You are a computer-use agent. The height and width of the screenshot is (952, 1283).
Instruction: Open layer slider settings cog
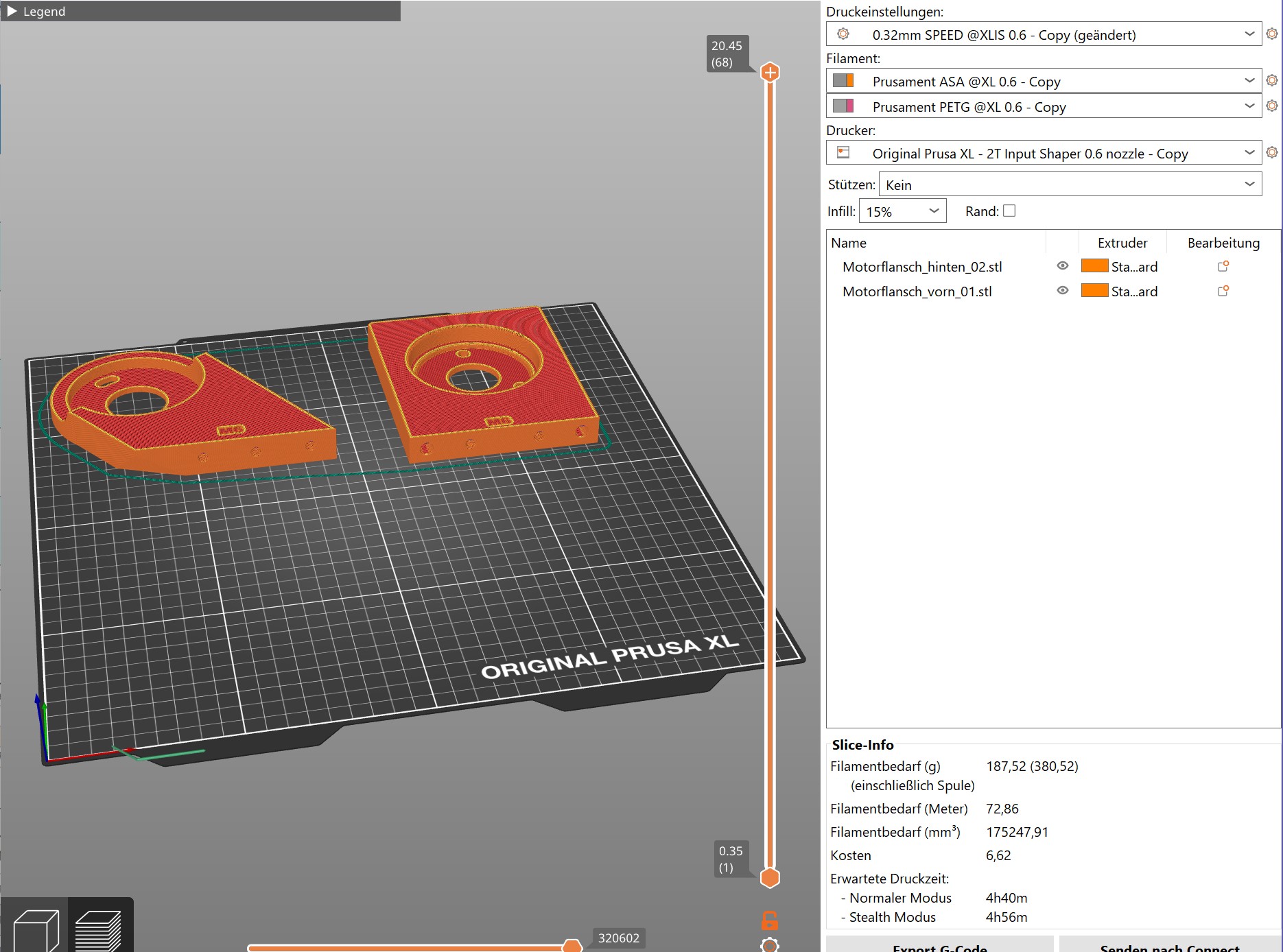[770, 945]
